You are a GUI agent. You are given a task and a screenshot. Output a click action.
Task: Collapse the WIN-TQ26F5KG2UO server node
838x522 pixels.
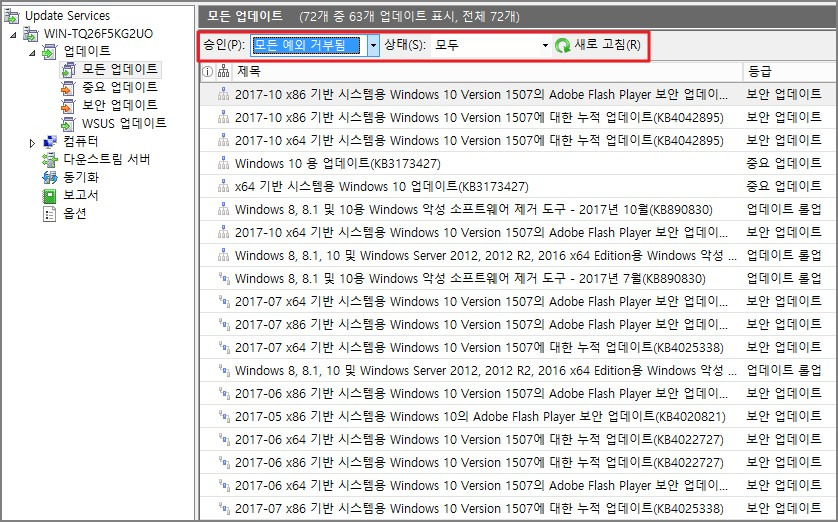point(13,35)
